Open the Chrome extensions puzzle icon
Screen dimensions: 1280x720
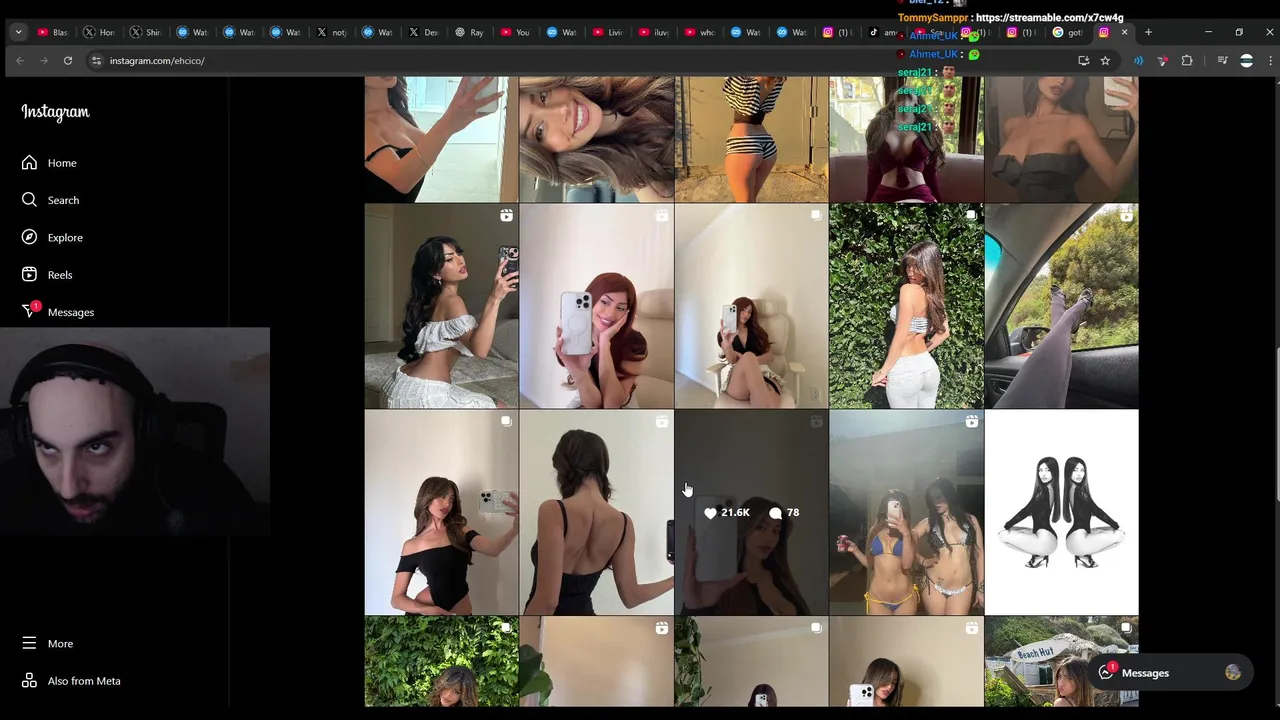point(1187,61)
